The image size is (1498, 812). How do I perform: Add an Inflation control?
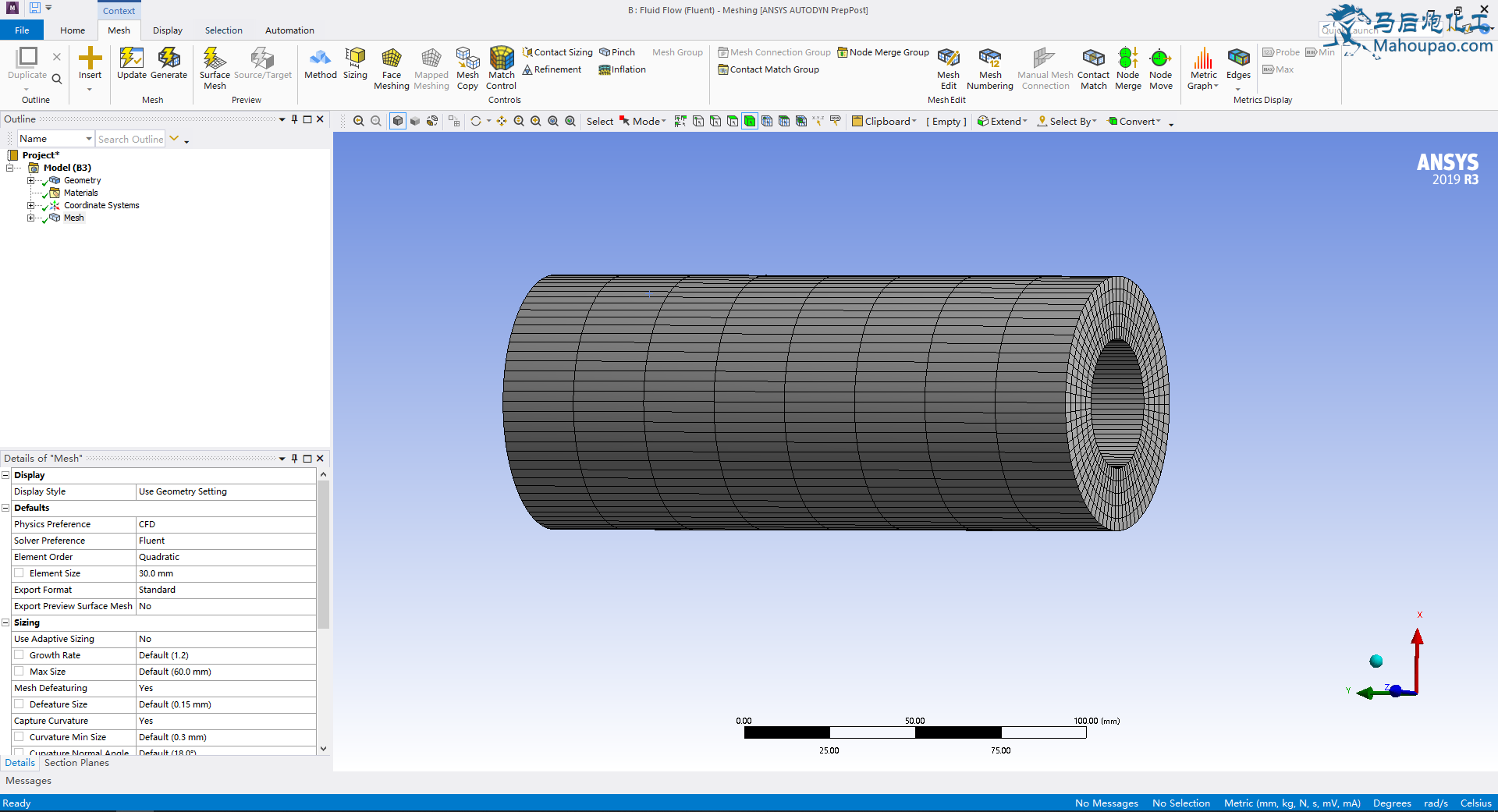622,69
